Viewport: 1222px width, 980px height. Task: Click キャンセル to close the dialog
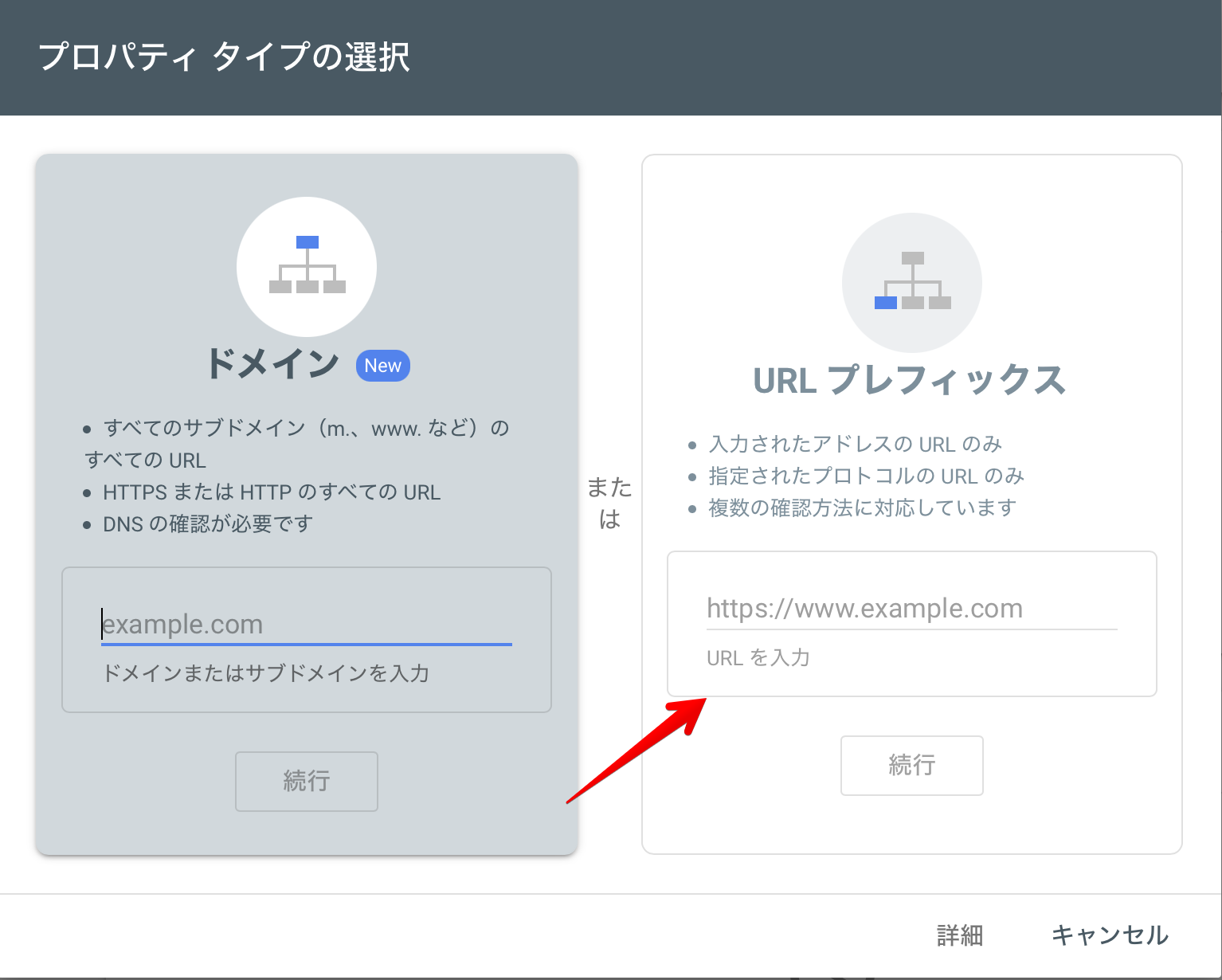coord(1110,935)
